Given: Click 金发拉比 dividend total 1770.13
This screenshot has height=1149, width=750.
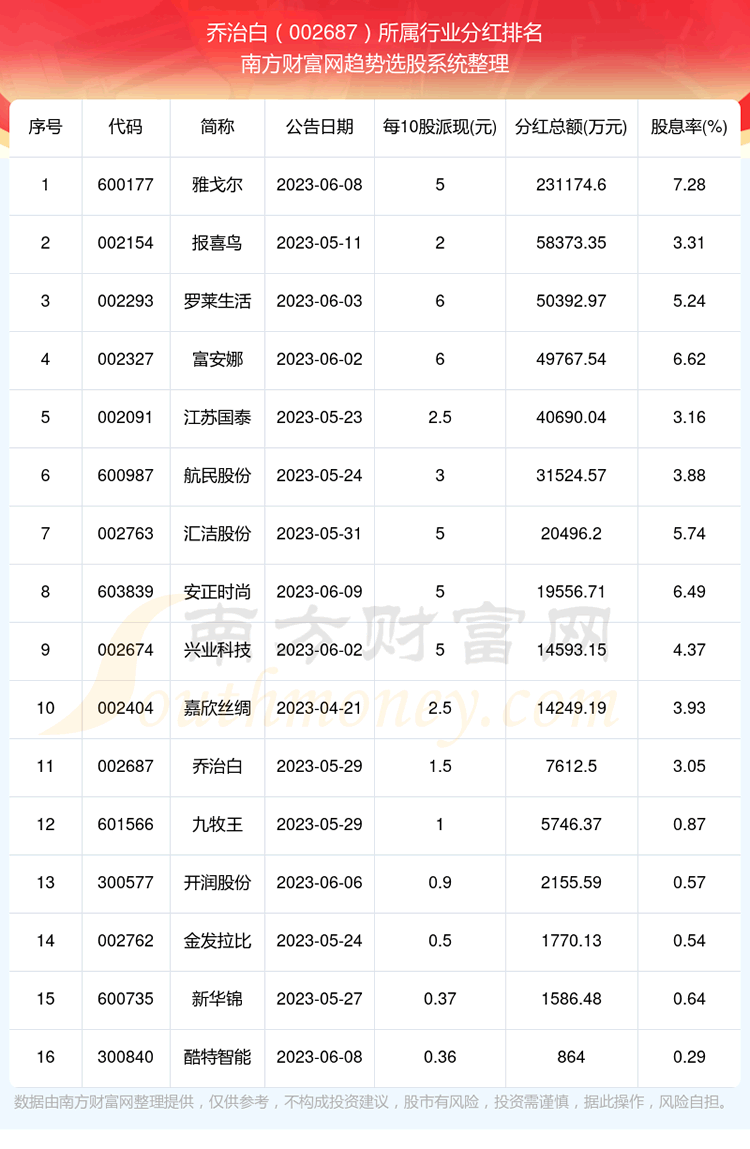Looking at the screenshot, I should point(571,940).
